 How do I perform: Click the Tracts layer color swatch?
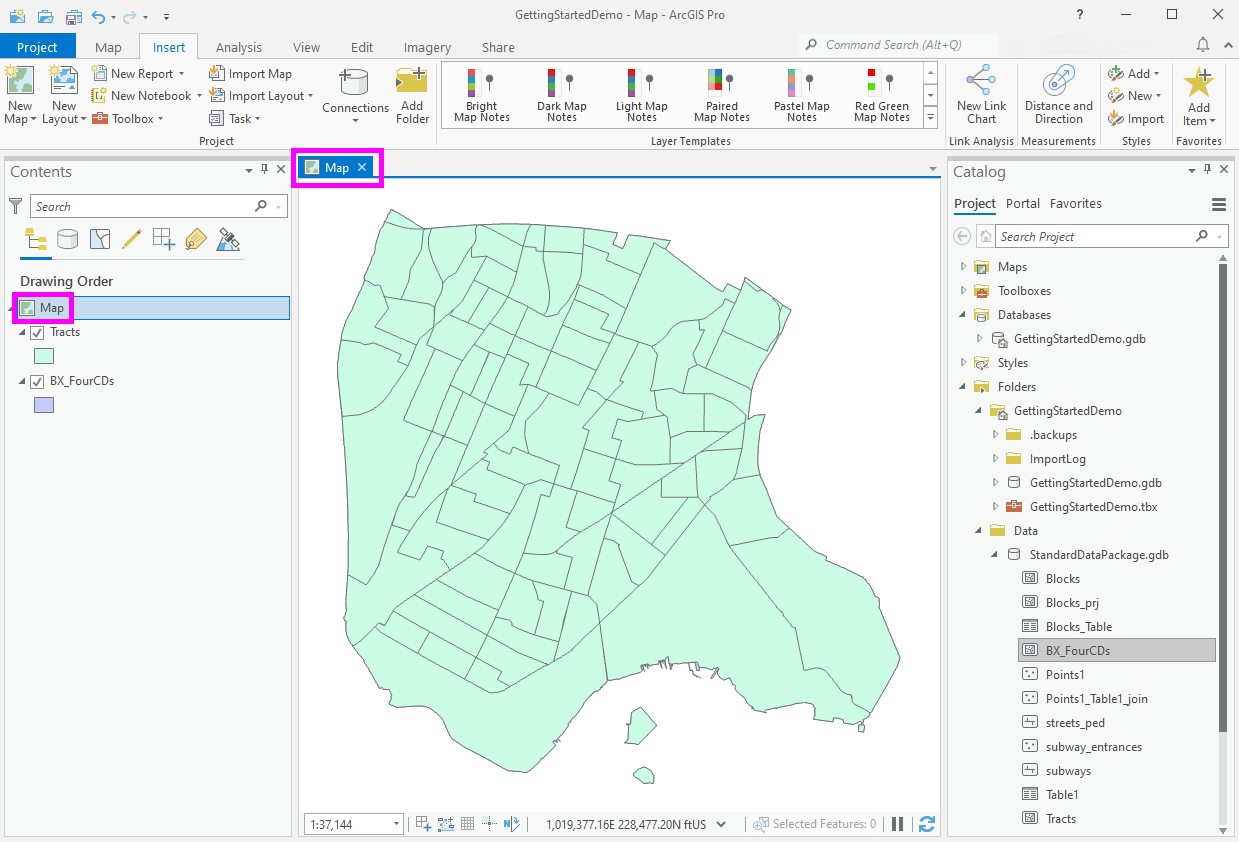pos(44,356)
